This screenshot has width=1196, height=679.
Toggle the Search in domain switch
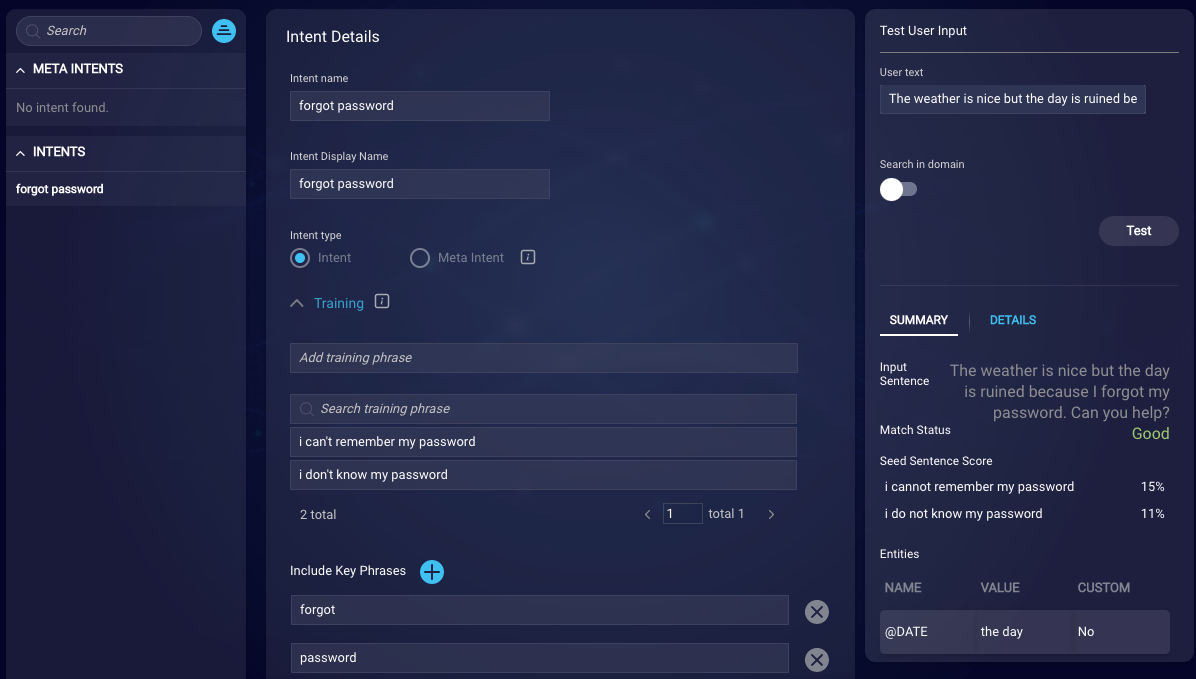click(898, 189)
